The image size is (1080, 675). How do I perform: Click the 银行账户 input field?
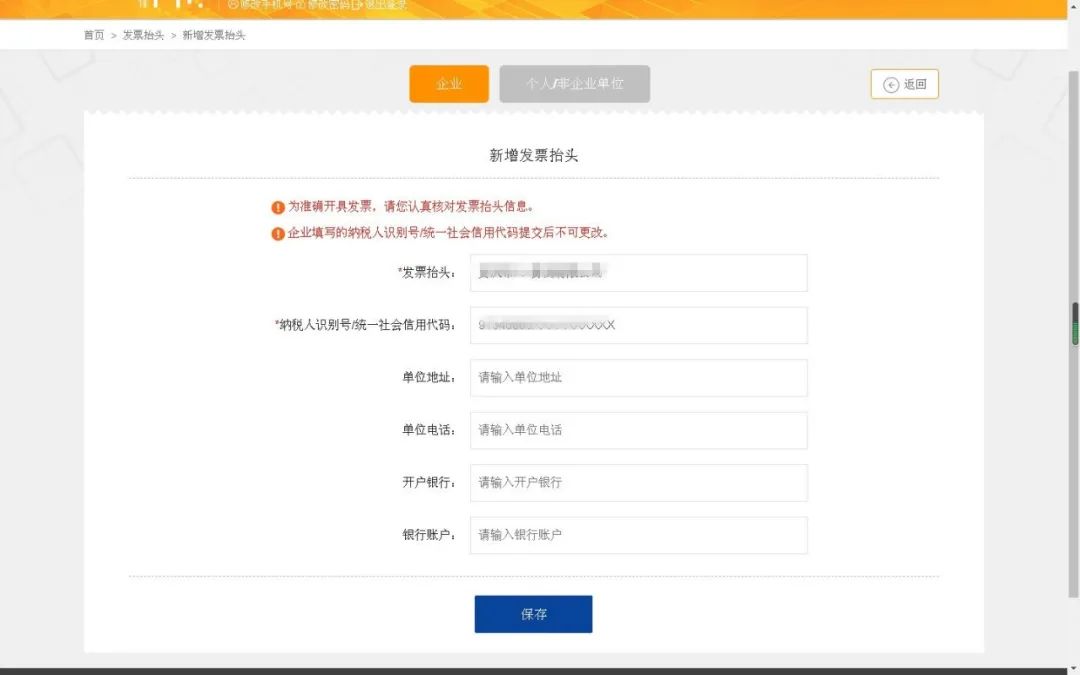(x=638, y=535)
